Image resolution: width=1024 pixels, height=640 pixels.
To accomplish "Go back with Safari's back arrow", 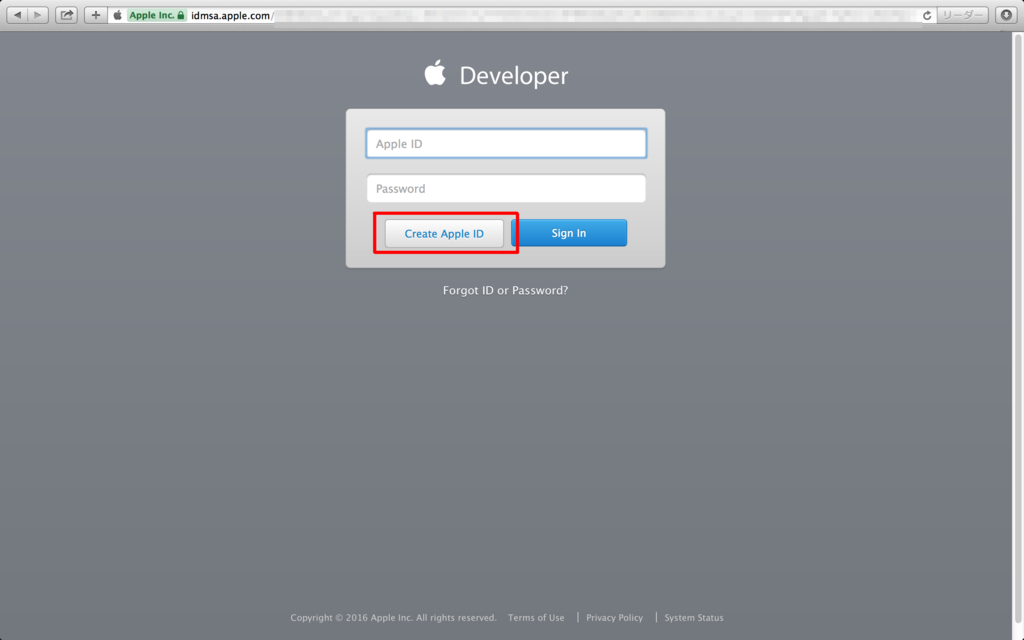I will tap(18, 15).
